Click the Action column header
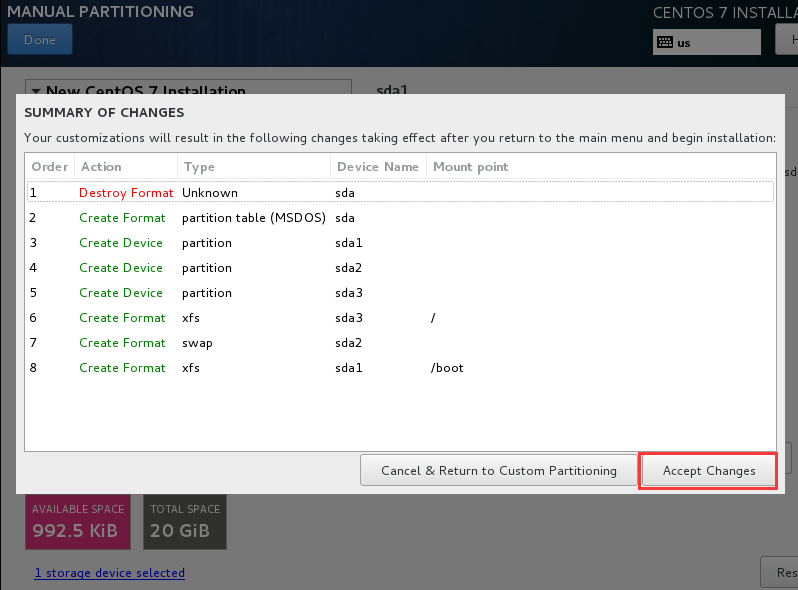798x590 pixels. (x=126, y=167)
